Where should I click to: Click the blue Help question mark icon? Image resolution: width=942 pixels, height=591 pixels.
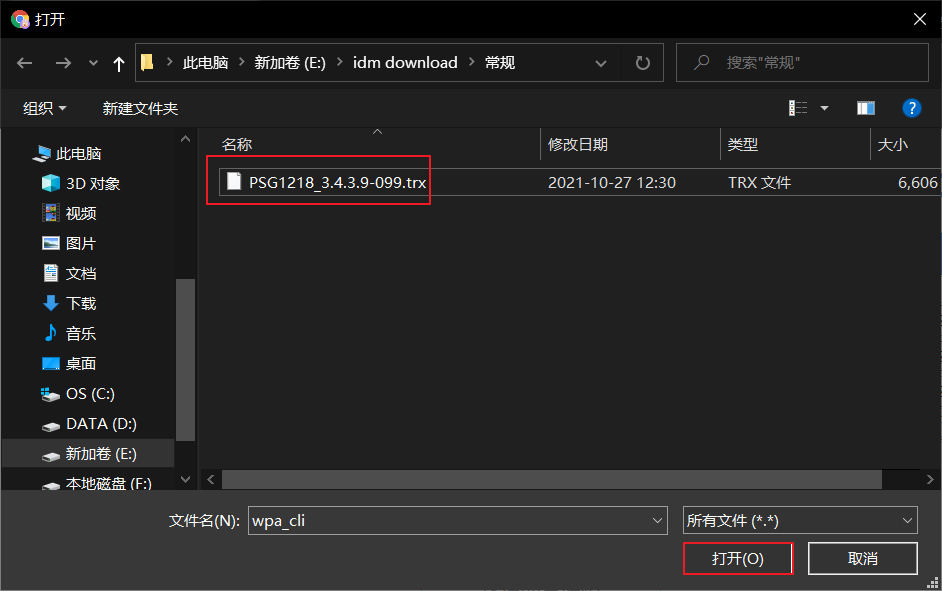point(911,108)
